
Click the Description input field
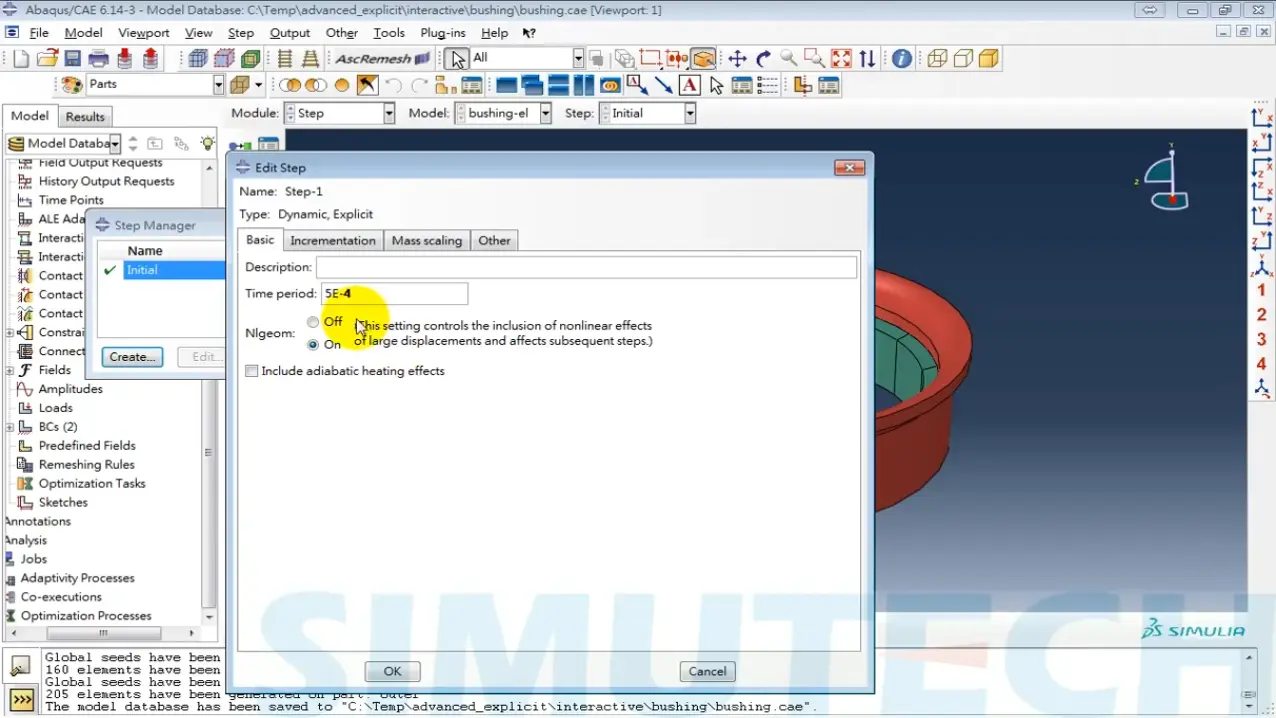[586, 268]
